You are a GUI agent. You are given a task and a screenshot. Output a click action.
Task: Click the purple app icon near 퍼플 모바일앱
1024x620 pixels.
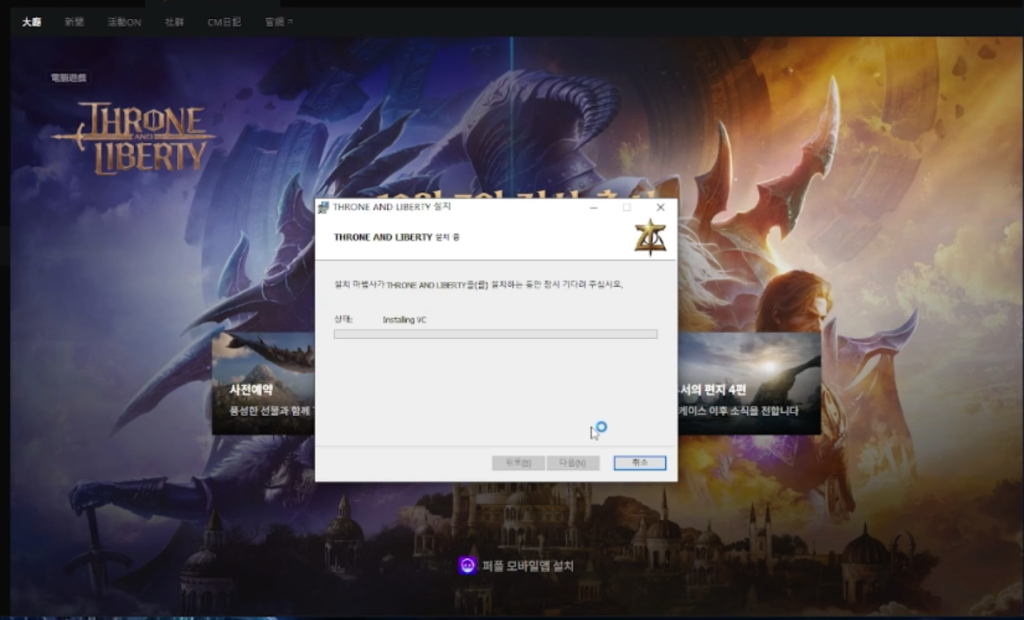[x=468, y=565]
